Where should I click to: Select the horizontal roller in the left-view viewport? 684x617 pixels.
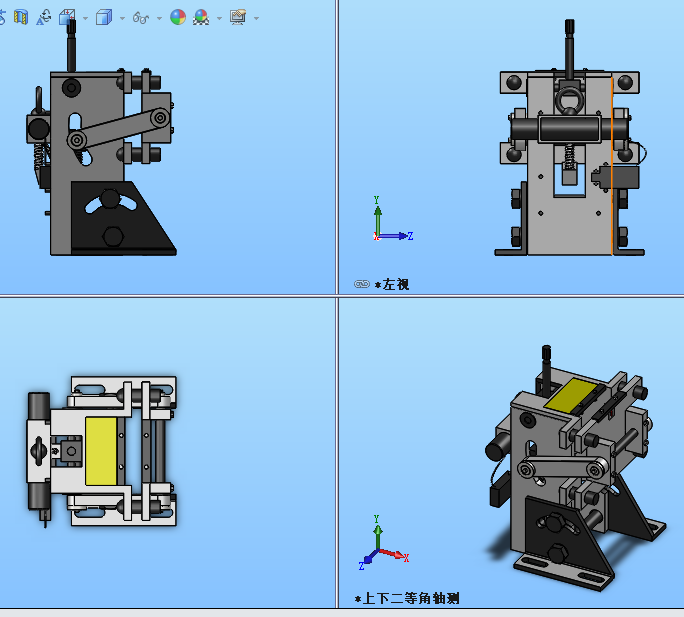(569, 130)
